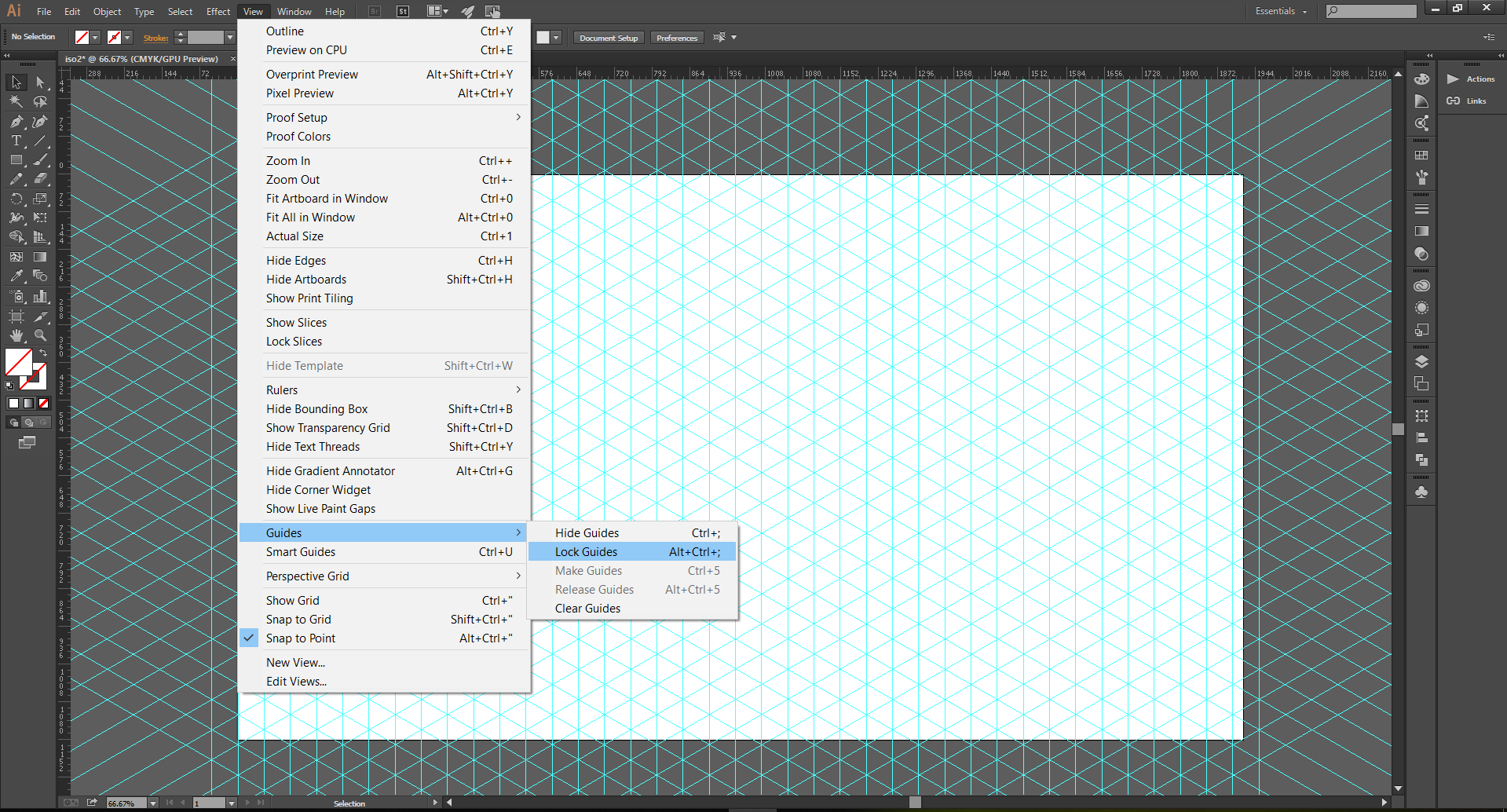Open the Swatches panel icon
The image size is (1507, 812).
1421,155
